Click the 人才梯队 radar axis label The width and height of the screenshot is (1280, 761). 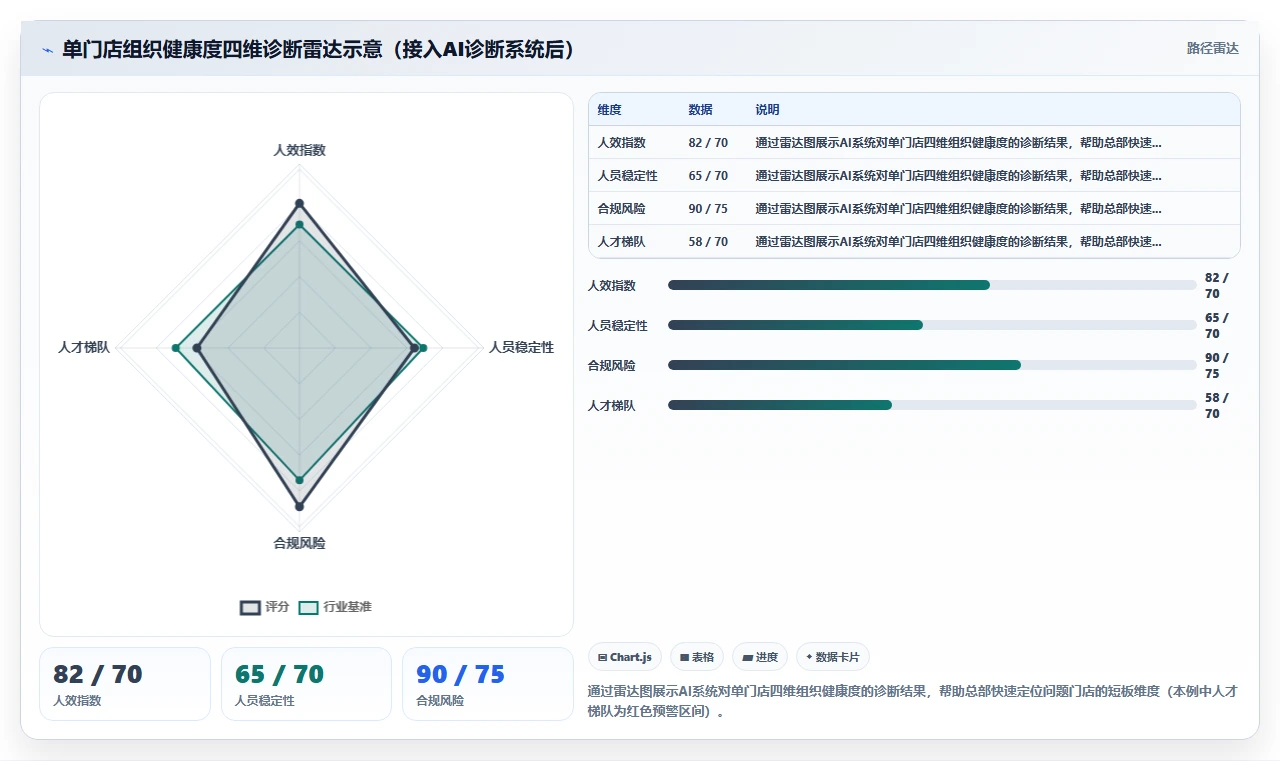tap(84, 347)
